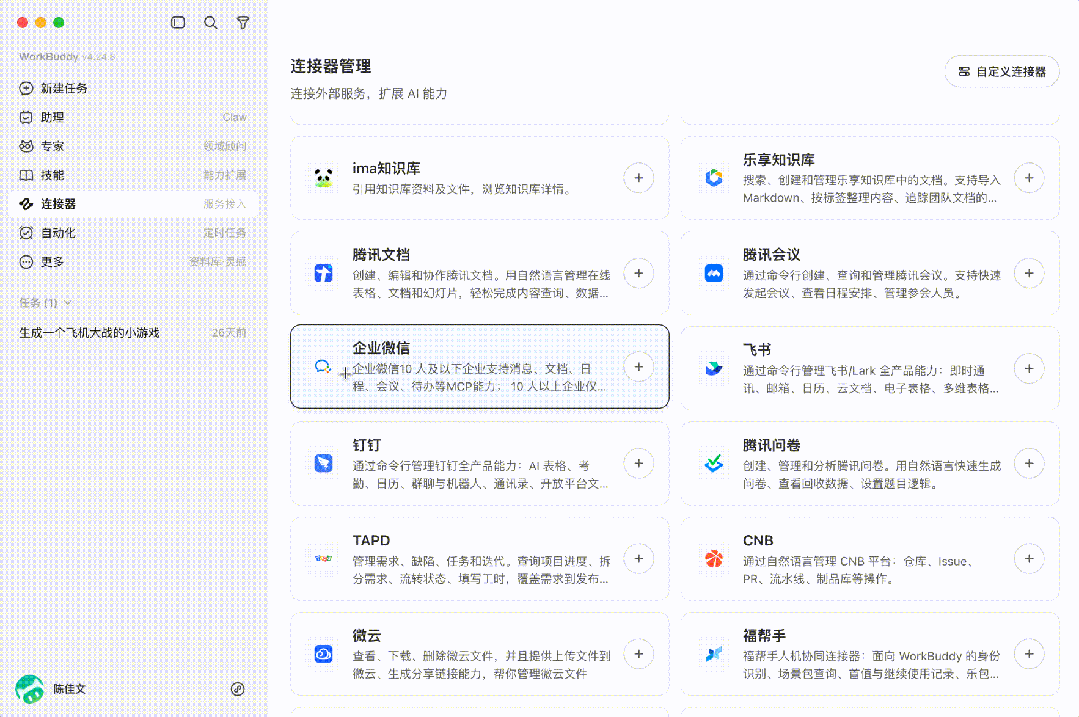
Task: Click the 连接器管理 page heading
Action: (x=331, y=66)
